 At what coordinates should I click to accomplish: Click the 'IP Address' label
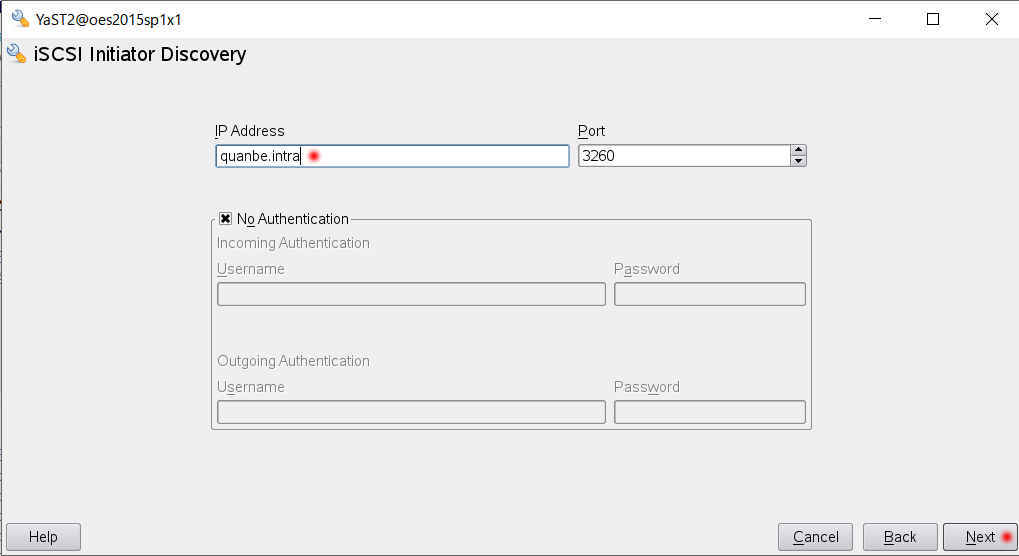[x=250, y=131]
